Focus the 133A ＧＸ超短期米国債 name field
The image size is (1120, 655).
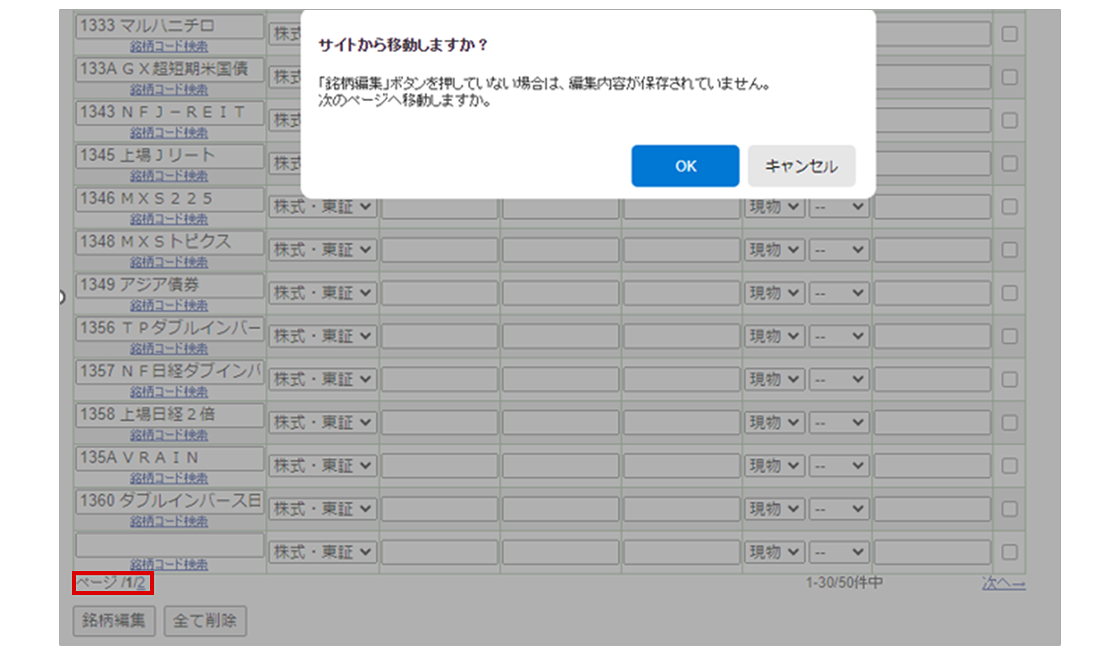click(x=169, y=69)
